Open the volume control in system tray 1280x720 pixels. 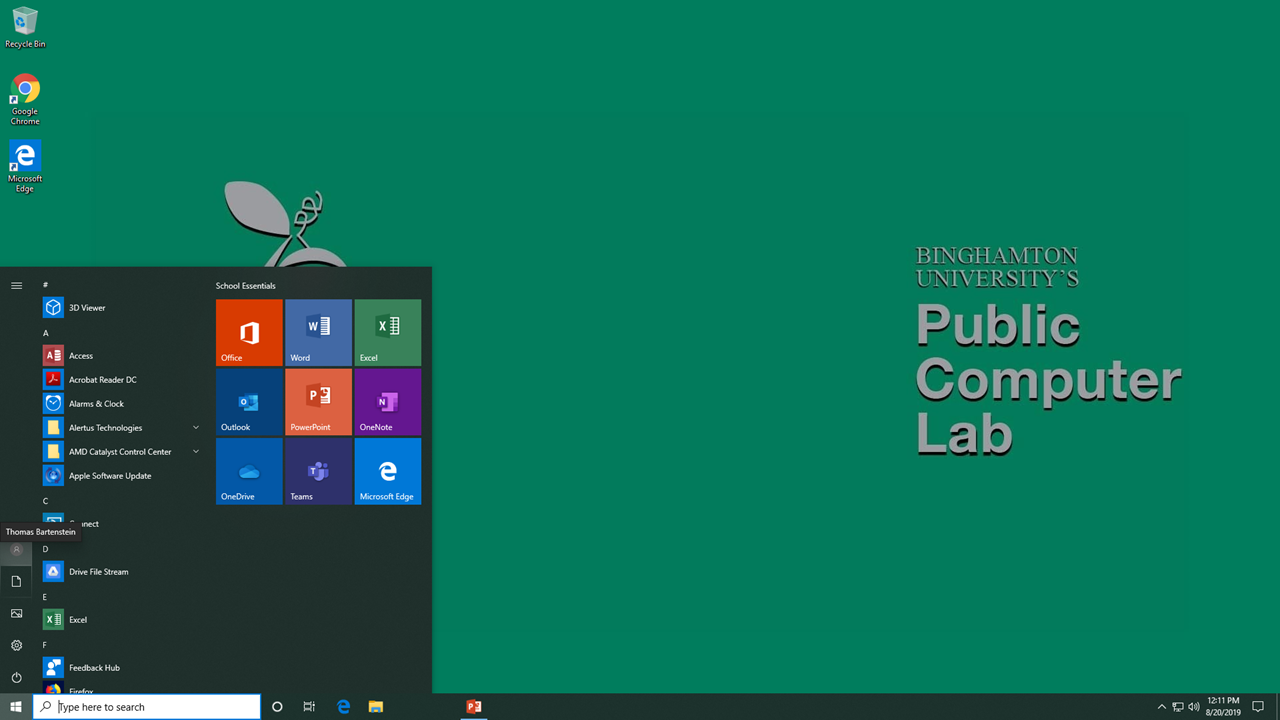1194,707
